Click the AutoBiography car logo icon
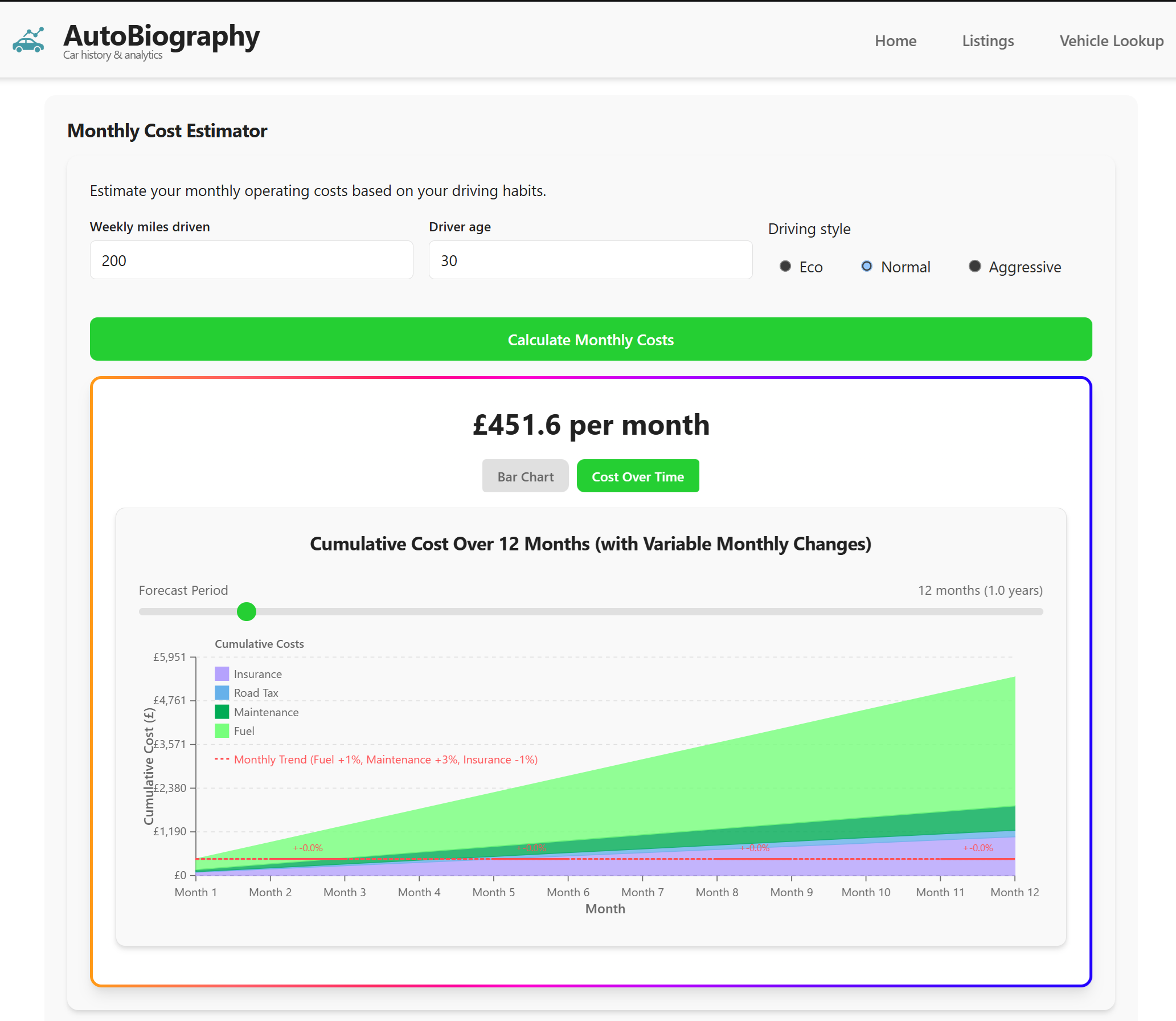This screenshot has height=1021, width=1176. click(28, 40)
